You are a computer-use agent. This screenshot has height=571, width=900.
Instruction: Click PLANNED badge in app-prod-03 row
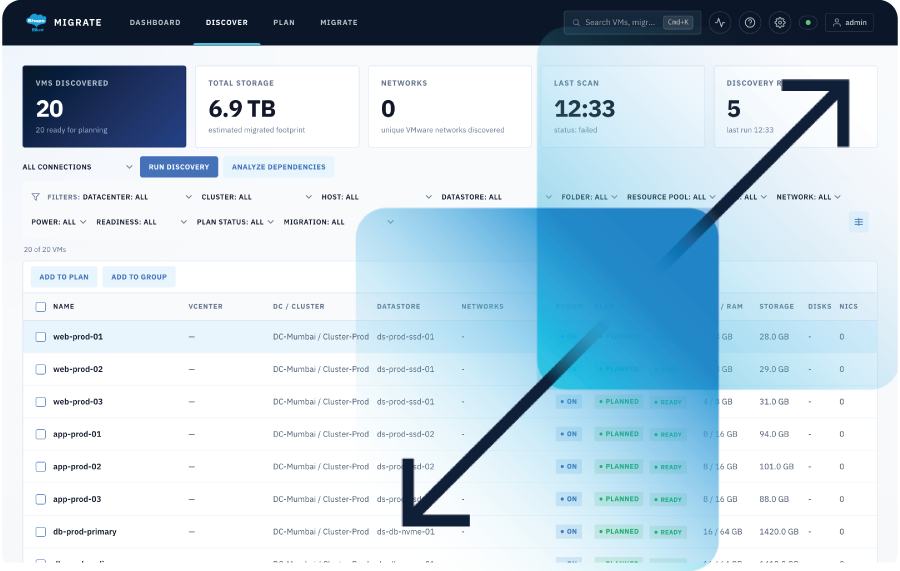(619, 499)
